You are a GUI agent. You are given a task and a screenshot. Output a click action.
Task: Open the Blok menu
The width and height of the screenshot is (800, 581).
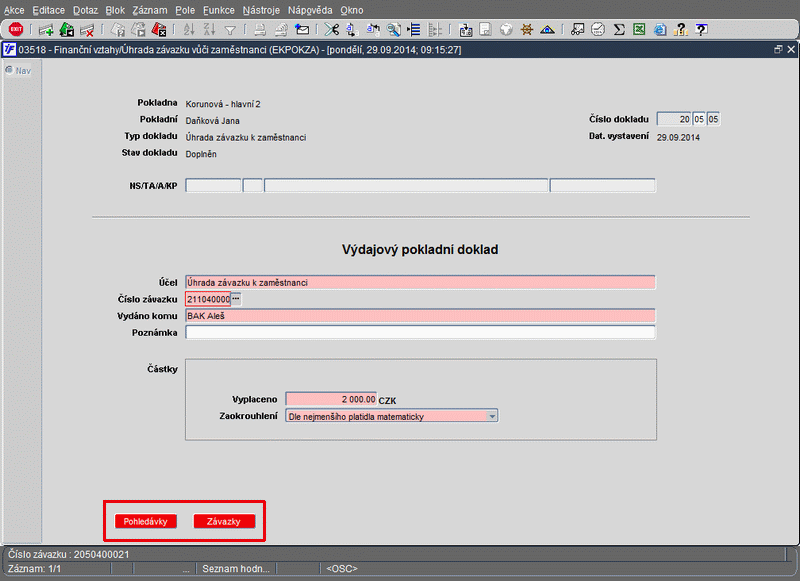pos(115,10)
